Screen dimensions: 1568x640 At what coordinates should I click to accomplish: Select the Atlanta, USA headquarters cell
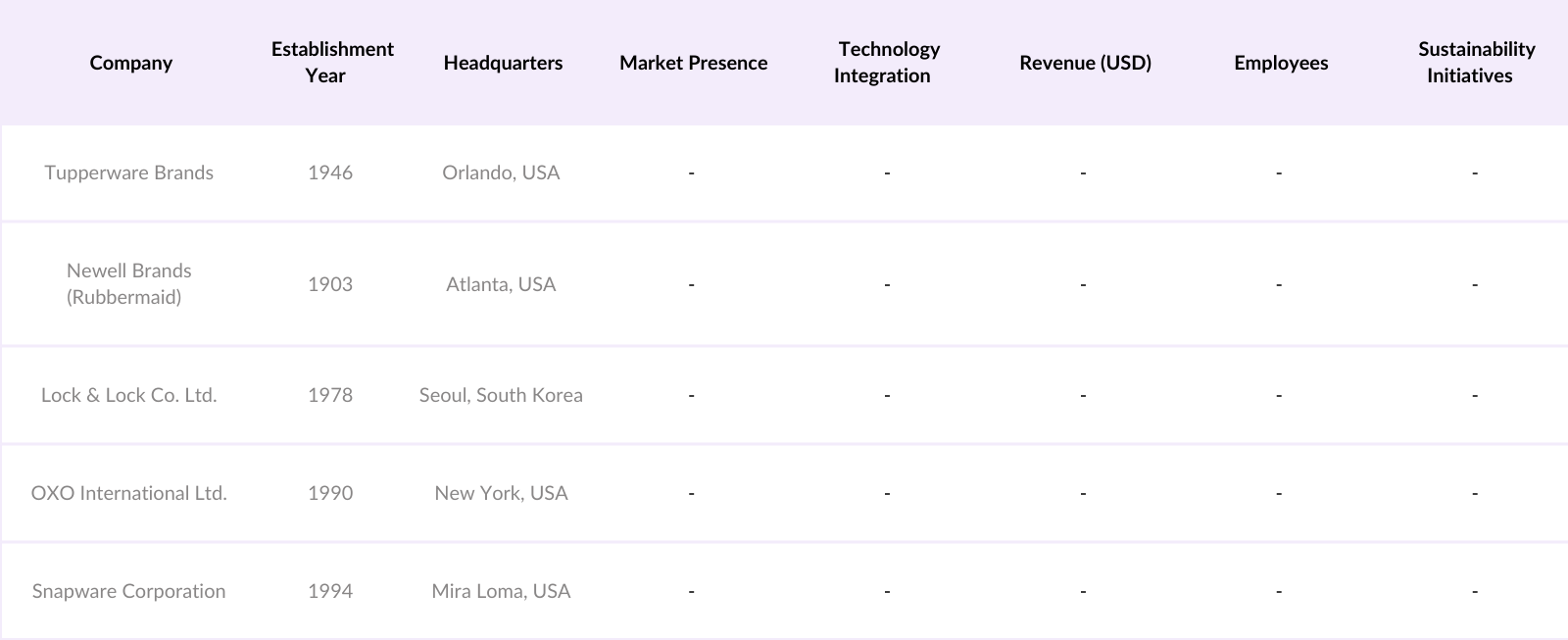[501, 284]
